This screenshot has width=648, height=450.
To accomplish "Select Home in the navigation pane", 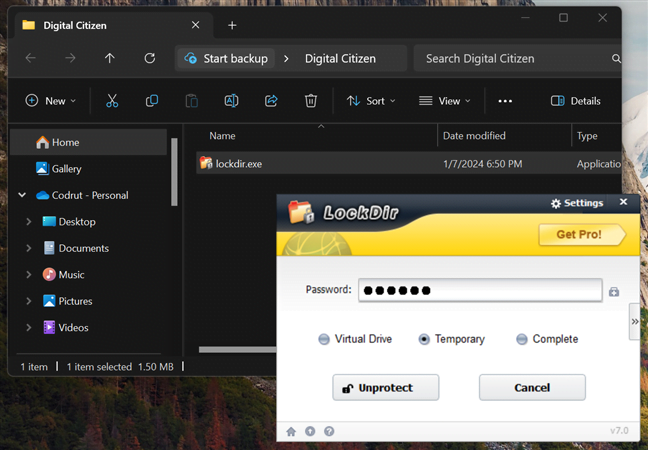I will pos(88,142).
